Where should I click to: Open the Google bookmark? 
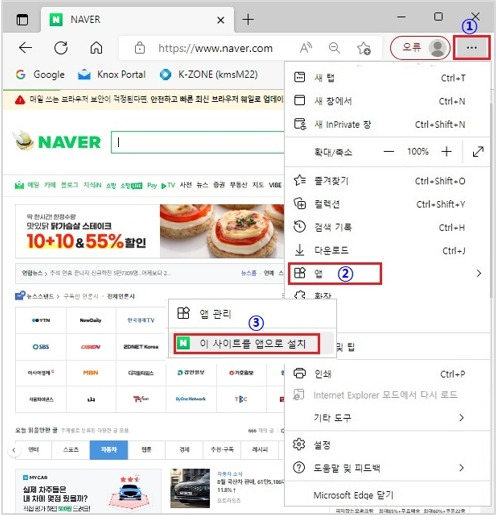(40, 74)
